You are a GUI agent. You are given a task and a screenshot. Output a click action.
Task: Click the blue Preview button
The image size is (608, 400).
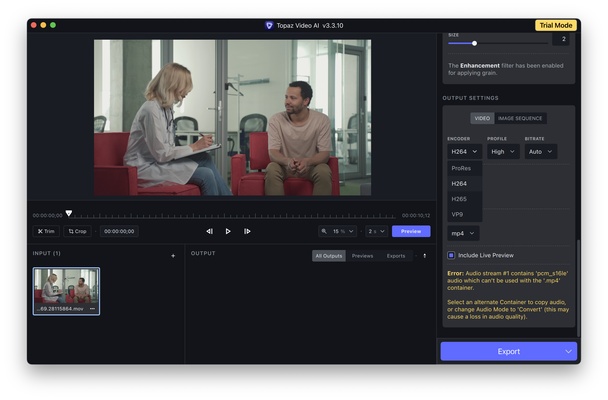tap(411, 231)
